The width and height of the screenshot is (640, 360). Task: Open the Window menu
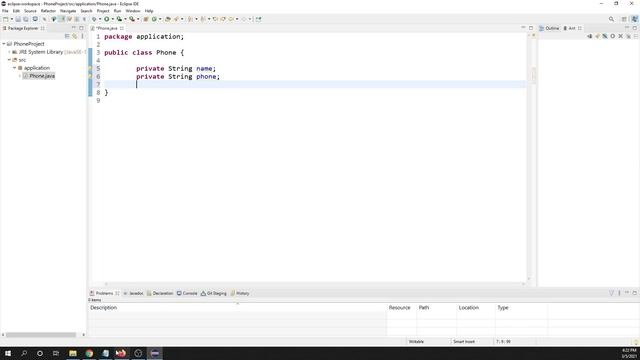coord(133,11)
